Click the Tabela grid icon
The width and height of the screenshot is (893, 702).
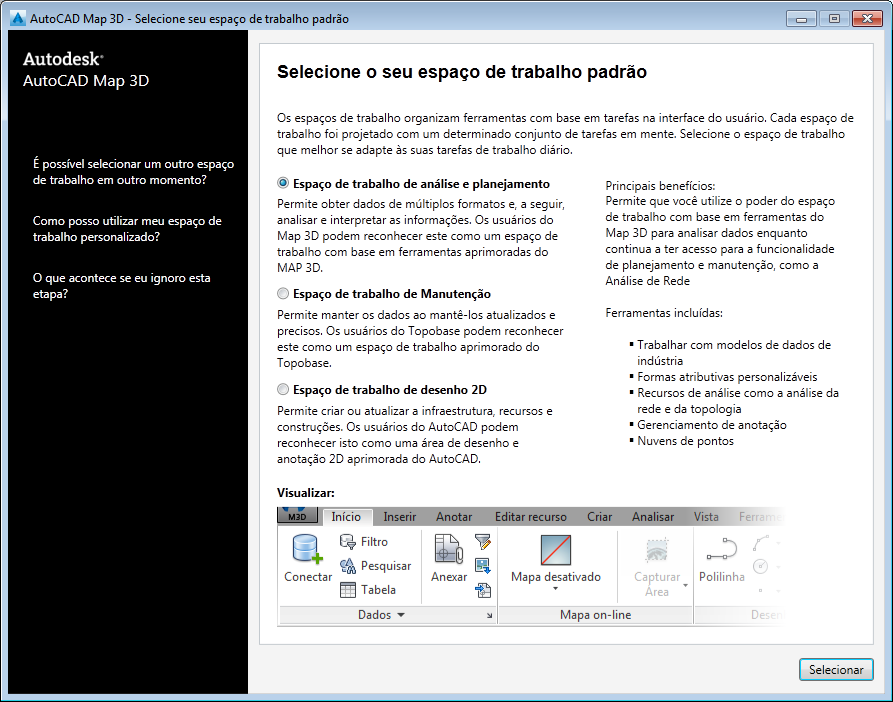(347, 590)
